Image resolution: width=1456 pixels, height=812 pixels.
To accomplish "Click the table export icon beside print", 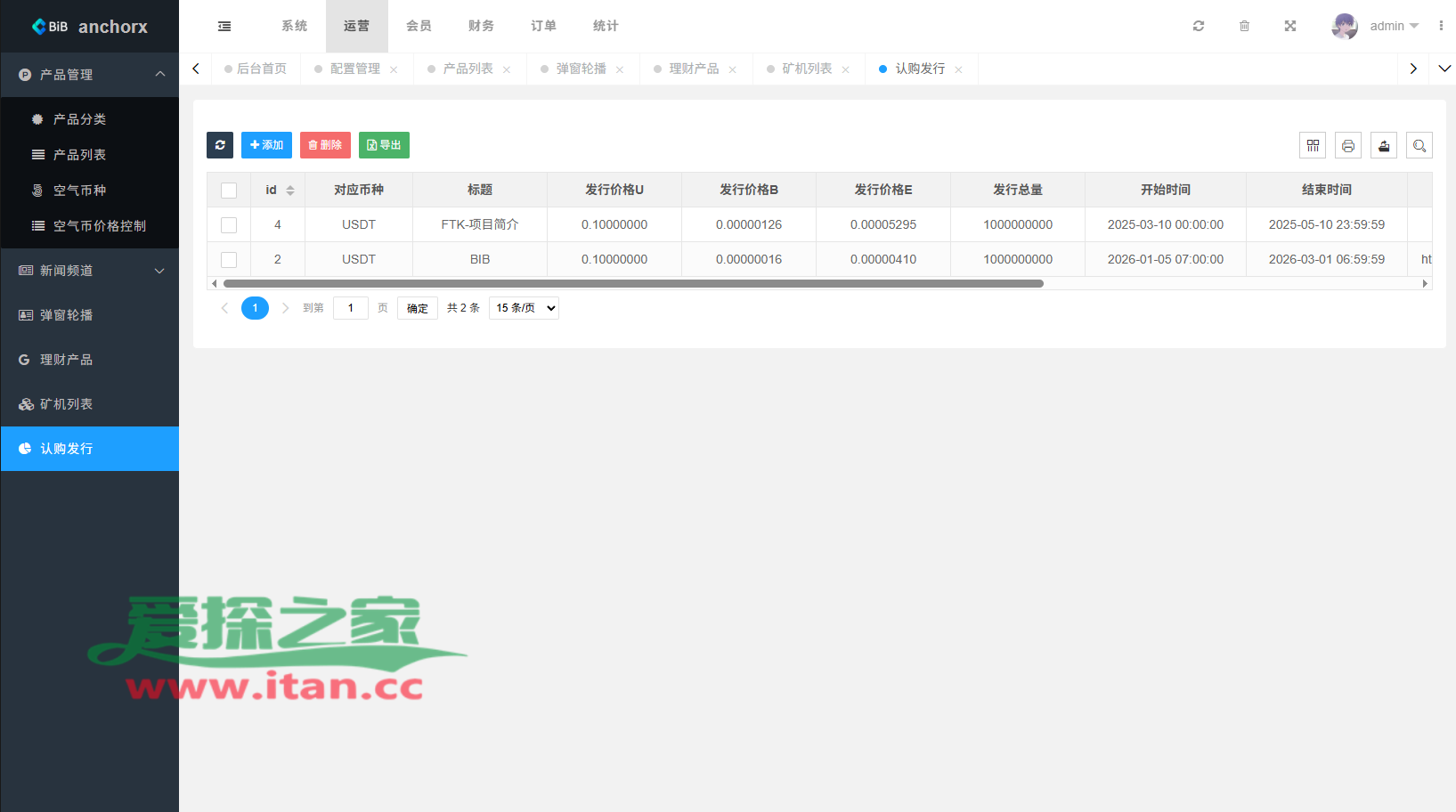I will coord(1384,145).
